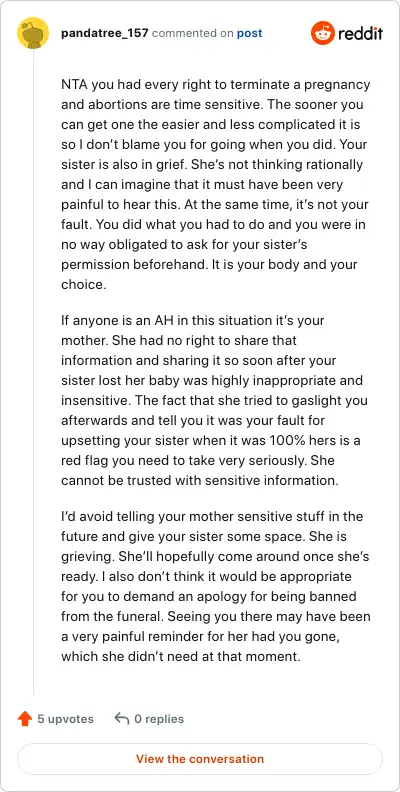The image size is (400, 792).
Task: Click the yellow Snoo avatar of pandatree_157
Action: click(x=33, y=33)
